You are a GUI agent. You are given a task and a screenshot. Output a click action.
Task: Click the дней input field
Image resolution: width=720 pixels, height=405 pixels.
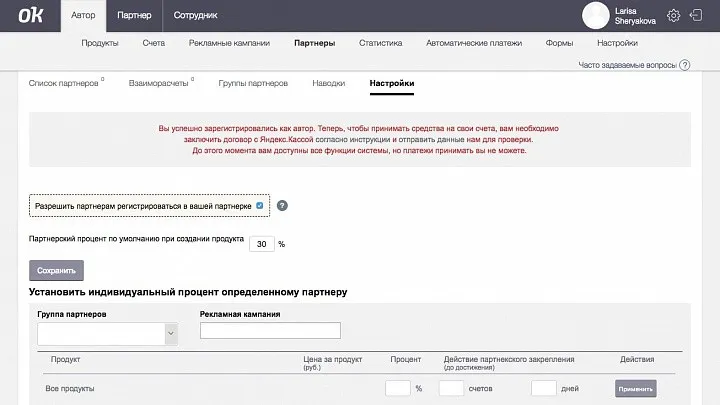point(543,388)
